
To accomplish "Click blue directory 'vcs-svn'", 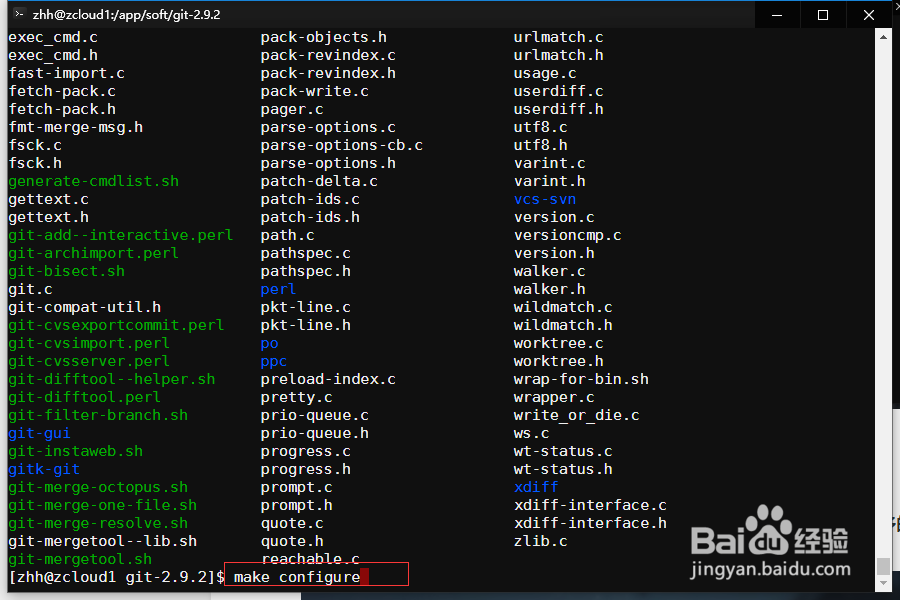I will pyautogui.click(x=545, y=199).
